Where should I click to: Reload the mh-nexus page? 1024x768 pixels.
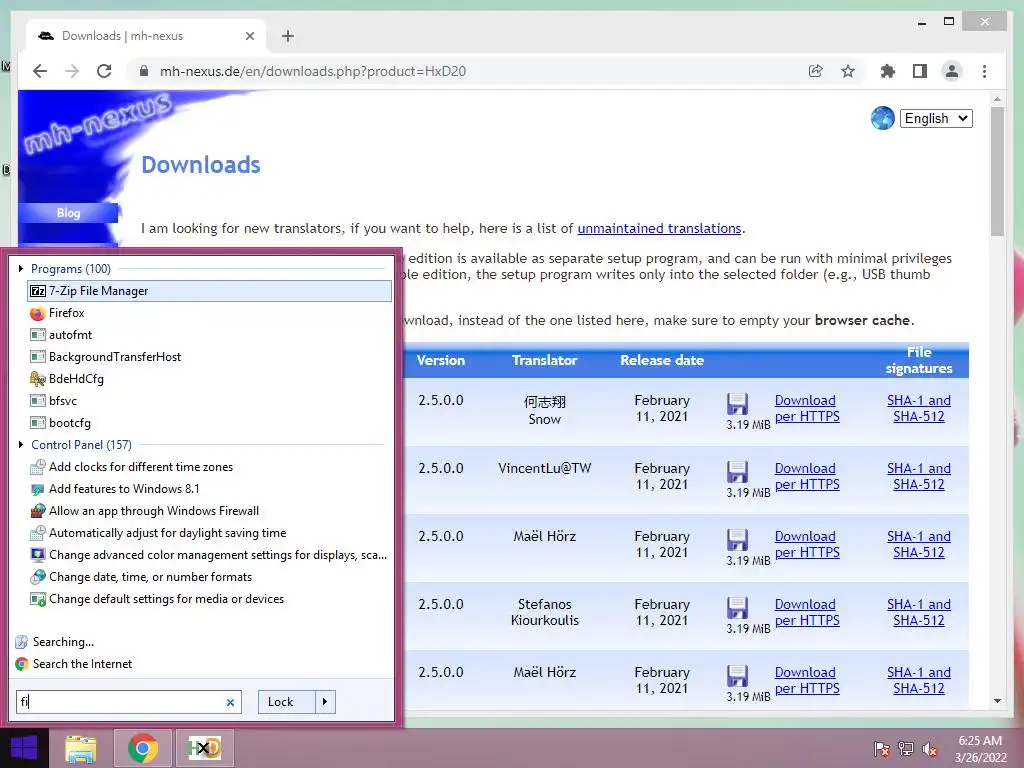click(x=104, y=71)
